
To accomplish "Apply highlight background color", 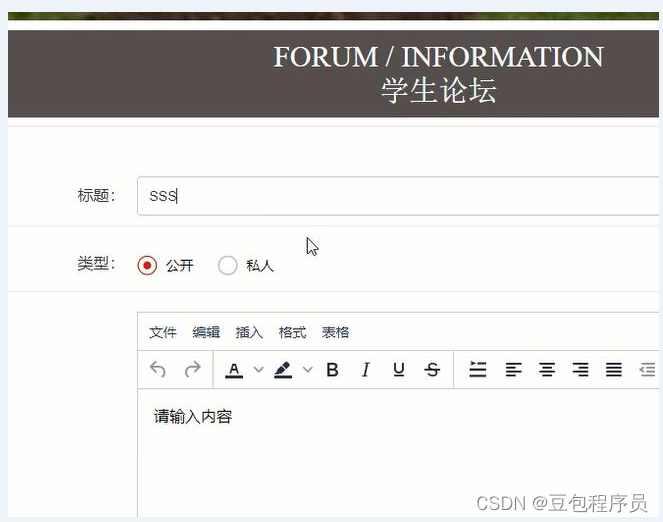I will [283, 370].
